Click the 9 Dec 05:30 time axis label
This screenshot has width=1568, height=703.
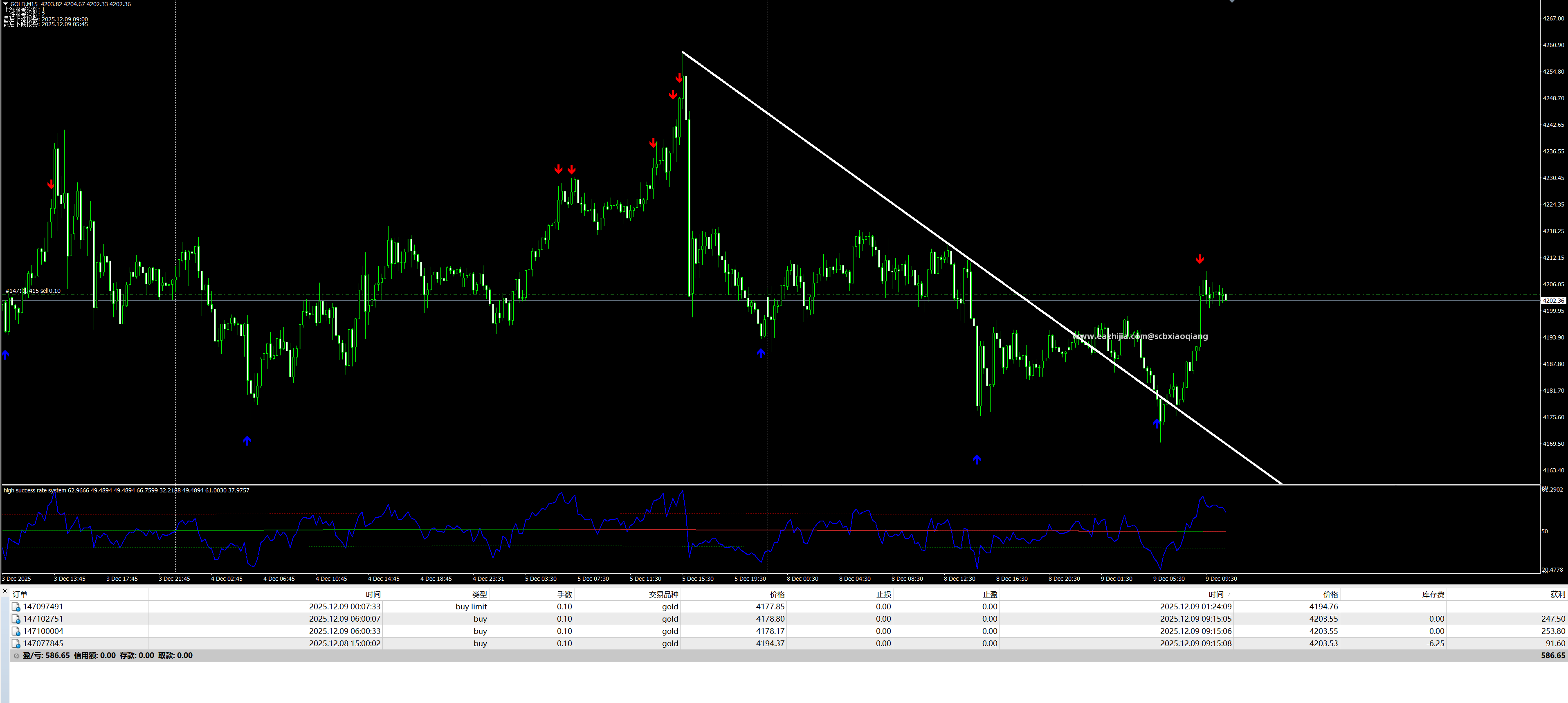[x=1169, y=579]
